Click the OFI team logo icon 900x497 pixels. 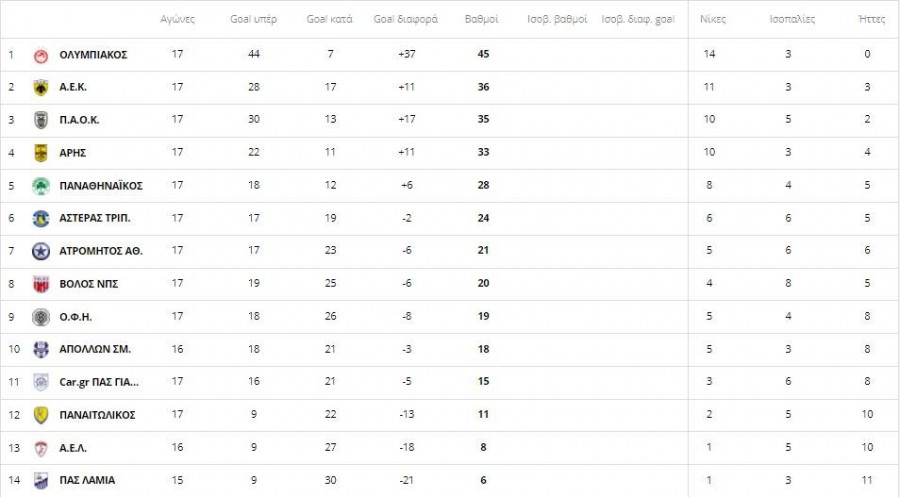pos(41,317)
